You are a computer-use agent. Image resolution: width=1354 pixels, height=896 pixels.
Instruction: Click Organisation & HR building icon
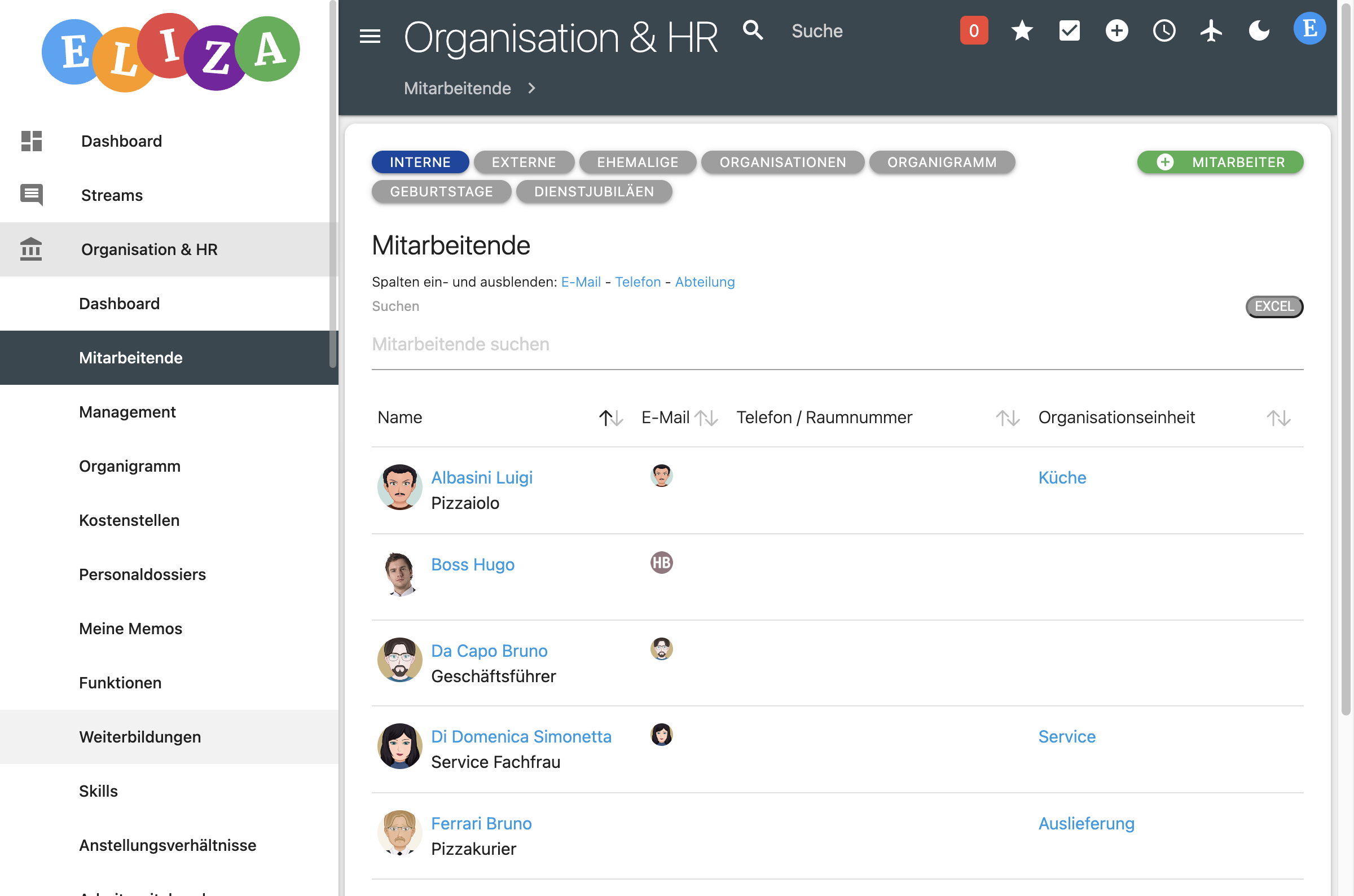tap(32, 249)
